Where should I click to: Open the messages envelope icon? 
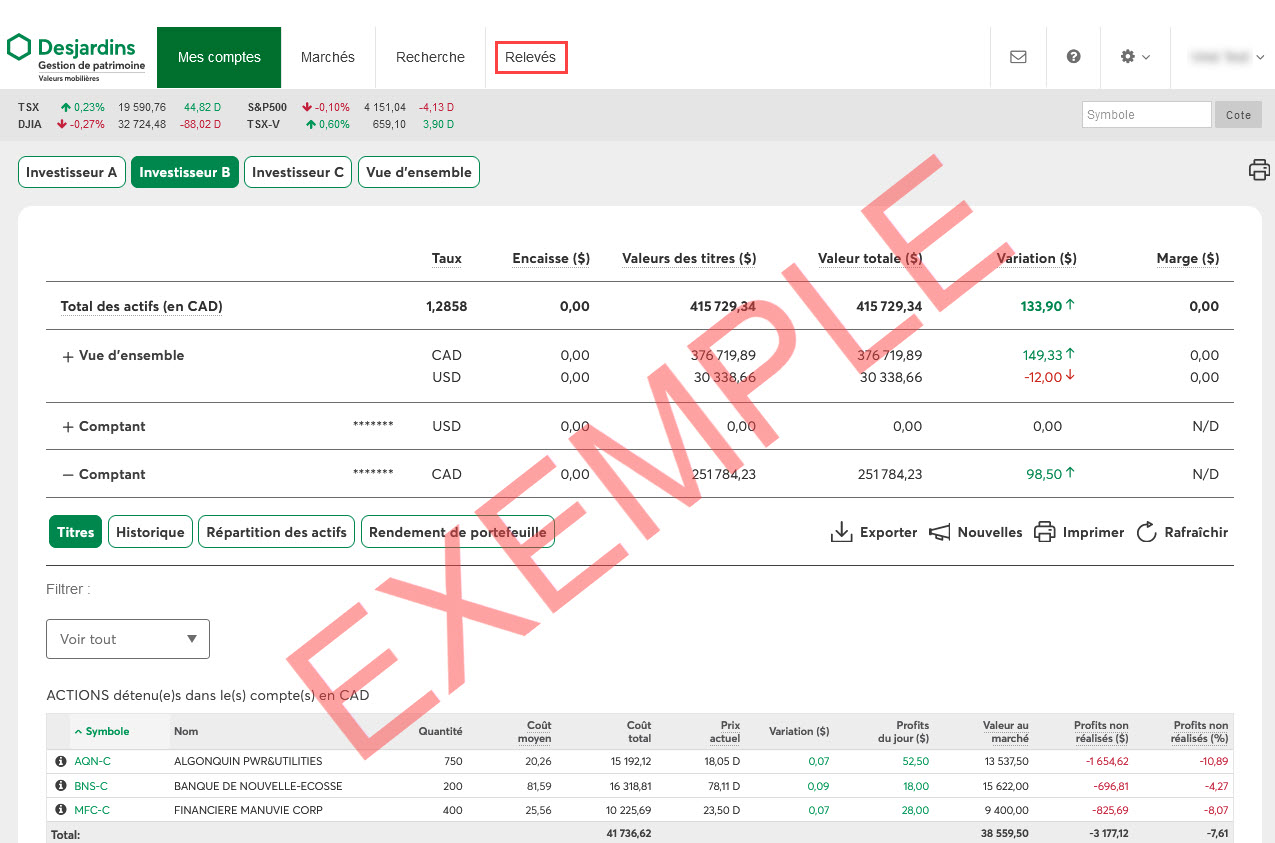[1018, 57]
